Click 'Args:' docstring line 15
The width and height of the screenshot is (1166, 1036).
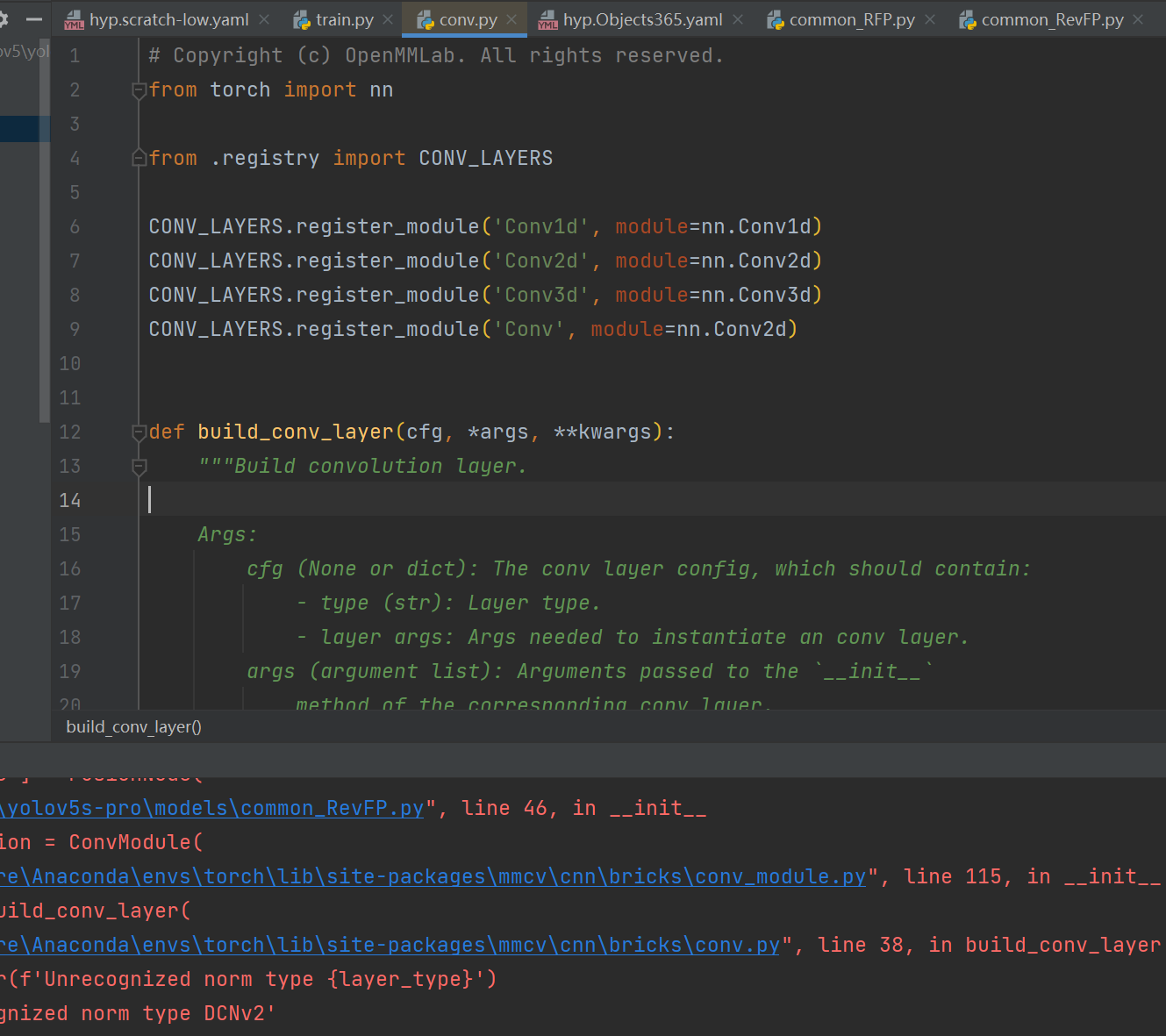[227, 534]
